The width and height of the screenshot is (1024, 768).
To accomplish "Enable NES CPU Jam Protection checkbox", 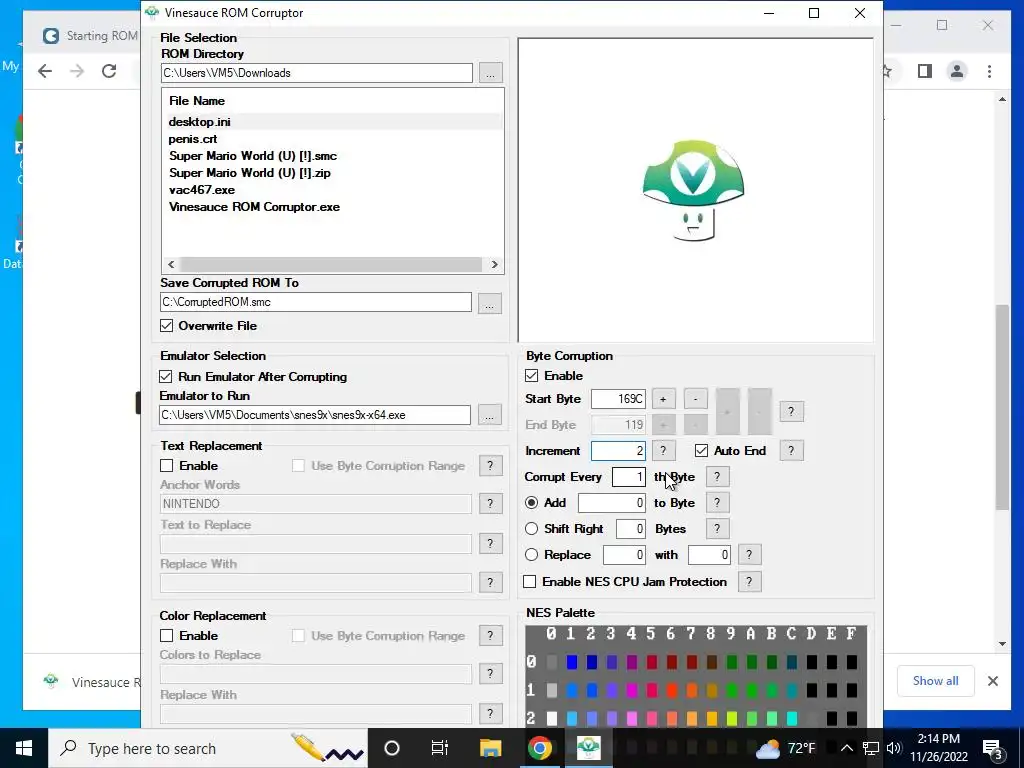I will coord(530,581).
